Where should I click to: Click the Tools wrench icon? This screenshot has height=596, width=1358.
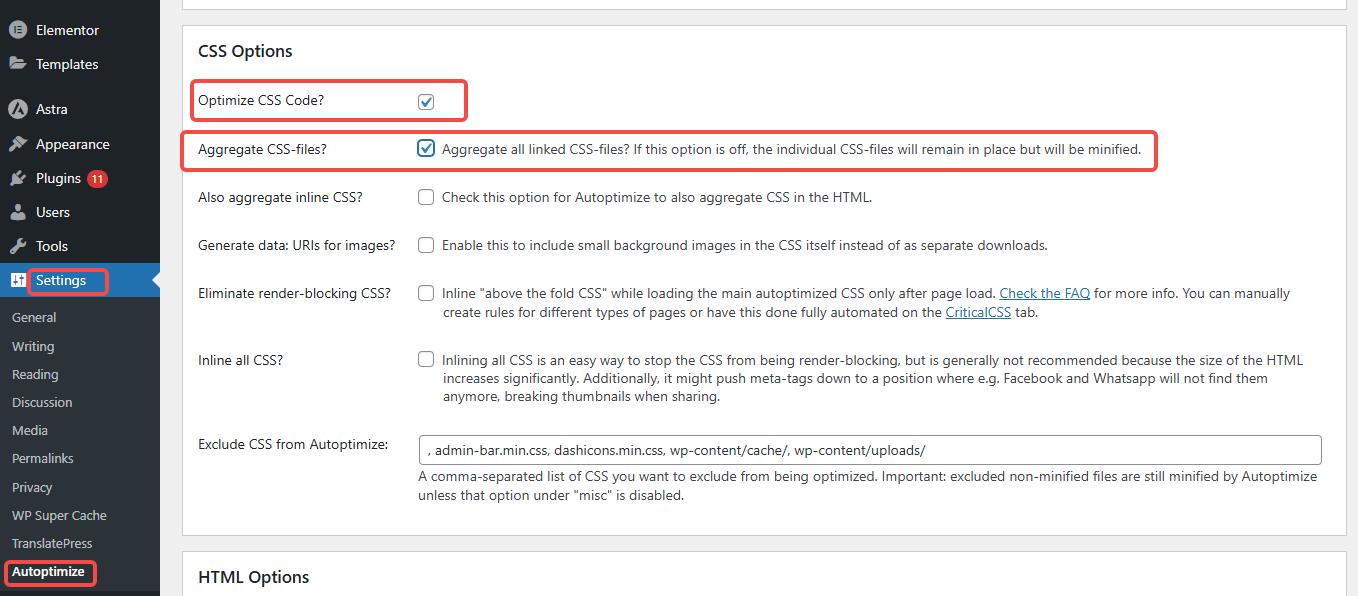point(17,246)
